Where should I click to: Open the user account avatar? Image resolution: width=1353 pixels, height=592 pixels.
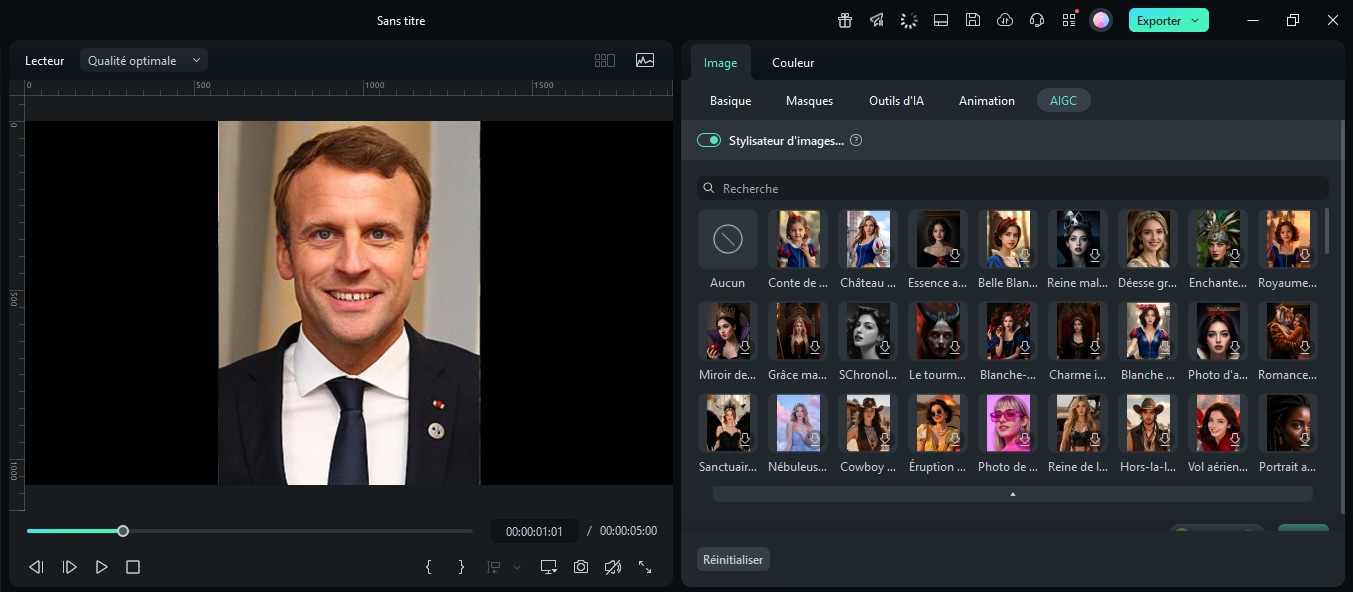(1101, 20)
